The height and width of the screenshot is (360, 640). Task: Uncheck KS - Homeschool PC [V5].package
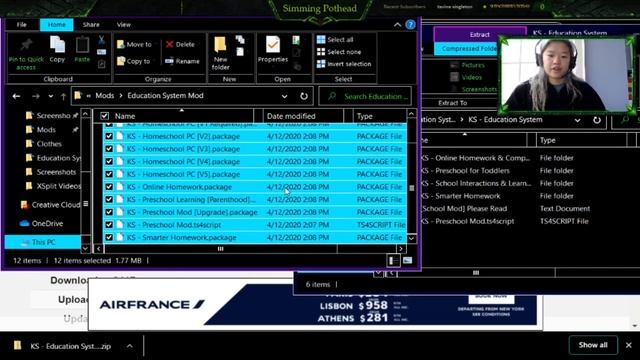click(109, 174)
